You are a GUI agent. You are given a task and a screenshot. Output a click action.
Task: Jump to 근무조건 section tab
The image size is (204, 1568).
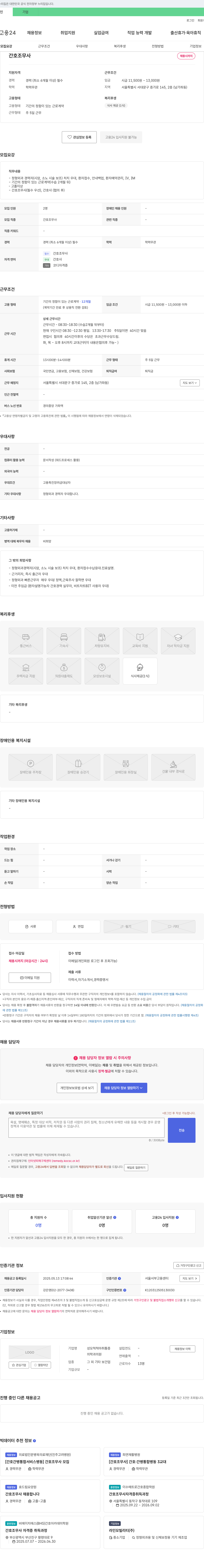[44, 46]
